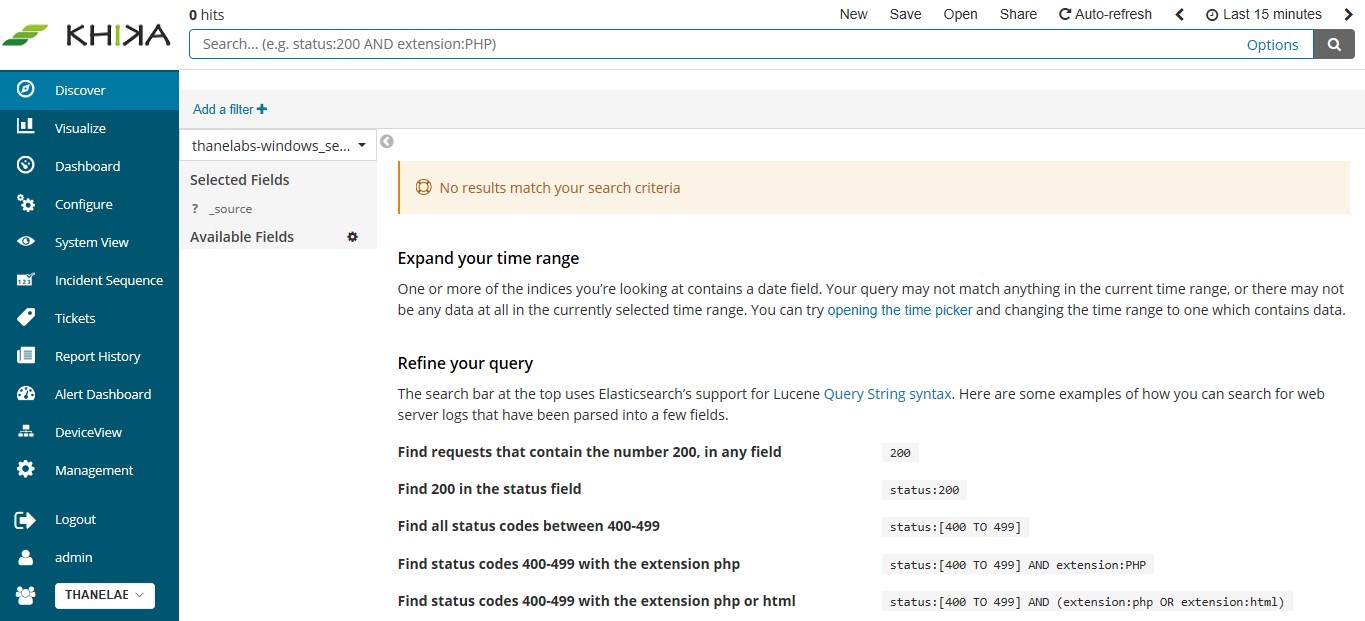
Task: Click the Selected Fields heading
Action: click(240, 180)
